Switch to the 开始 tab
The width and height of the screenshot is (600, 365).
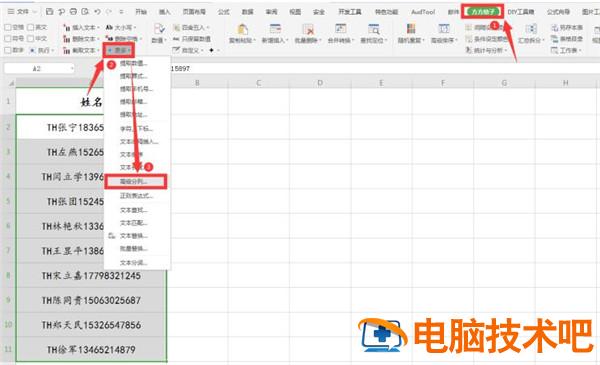141,12
